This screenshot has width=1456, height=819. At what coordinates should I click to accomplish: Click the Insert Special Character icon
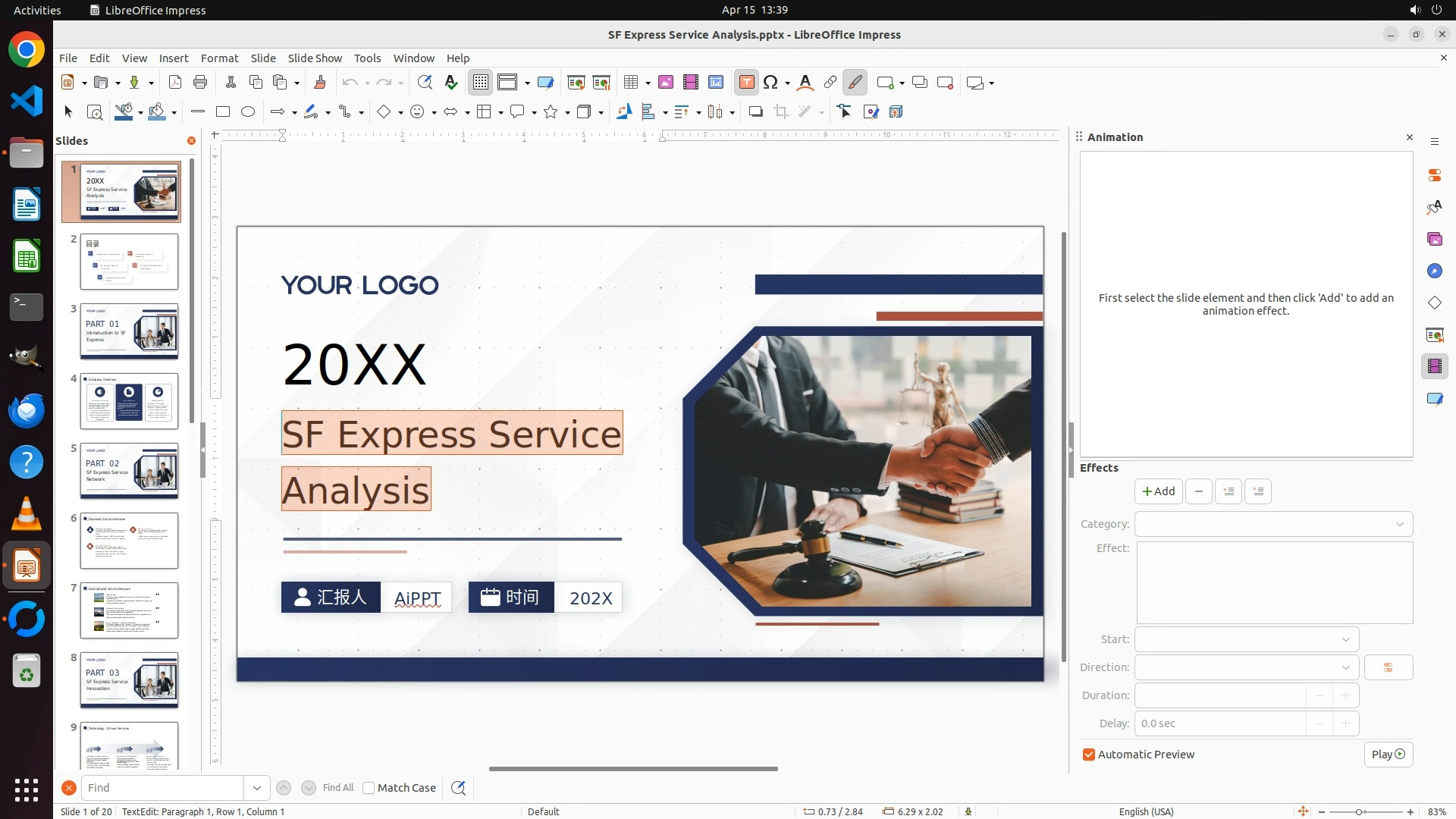click(x=770, y=83)
